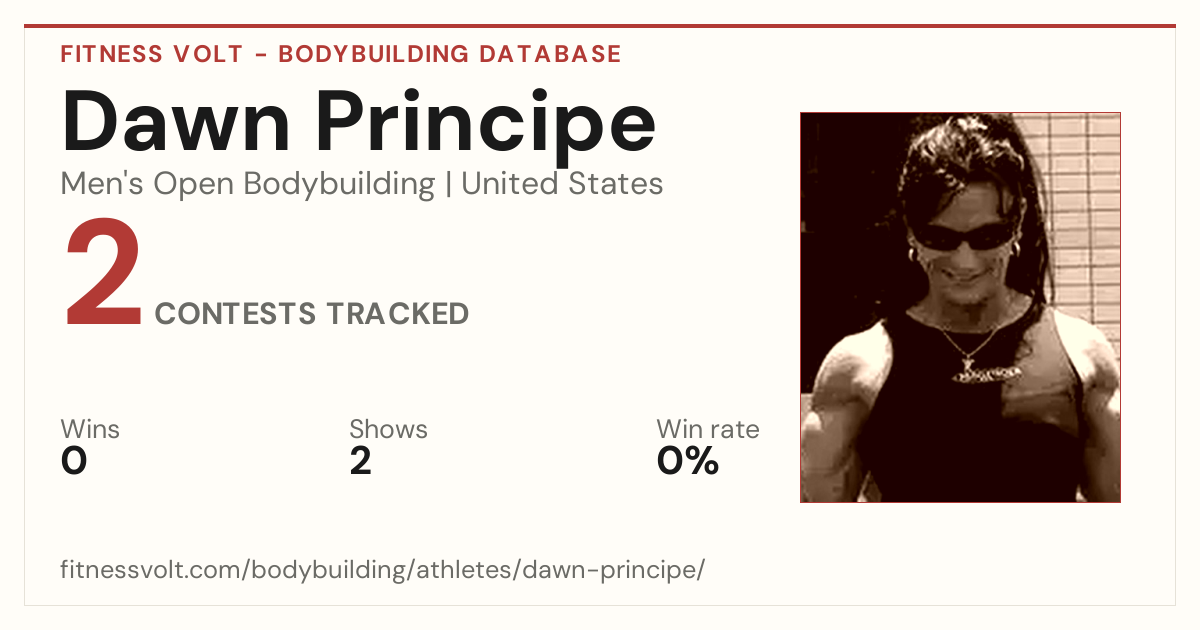Viewport: 1200px width, 630px height.
Task: Click the Wins stat label
Action: pyautogui.click(x=90, y=429)
